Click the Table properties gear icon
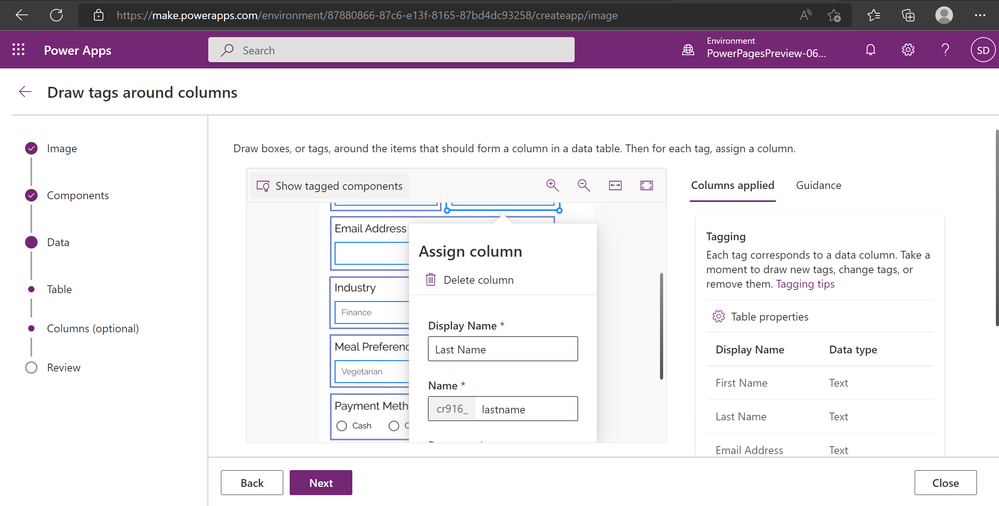999x506 pixels. (x=719, y=317)
